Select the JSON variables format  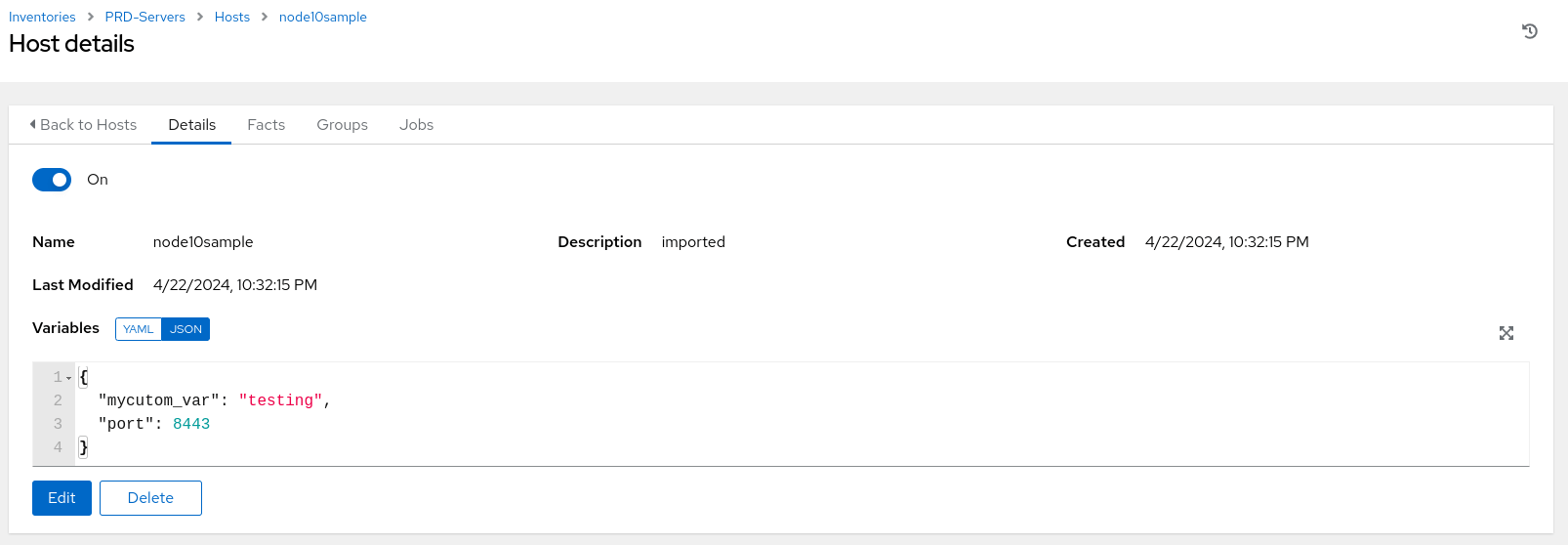(x=186, y=329)
